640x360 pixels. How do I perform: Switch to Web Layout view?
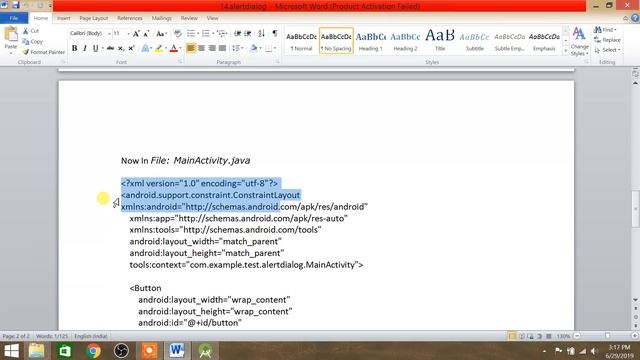tap(530, 336)
